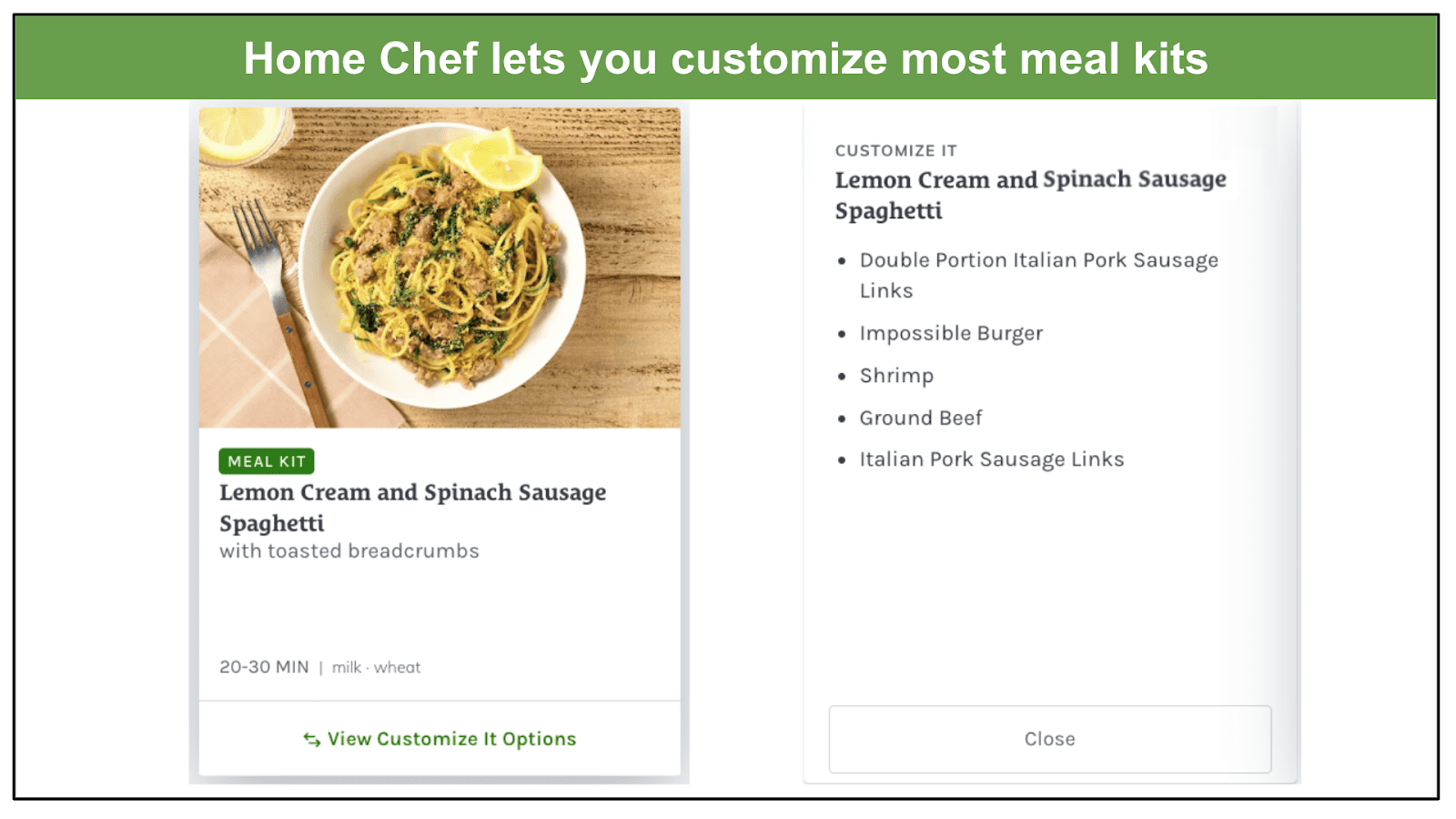This screenshot has height=819, width=1456.
Task: Click the MEAL KIT green badge
Action: (267, 461)
